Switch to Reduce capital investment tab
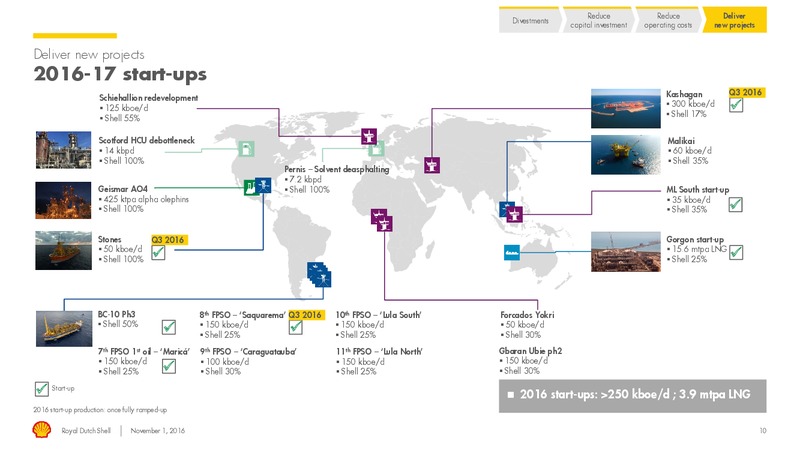 coord(598,20)
